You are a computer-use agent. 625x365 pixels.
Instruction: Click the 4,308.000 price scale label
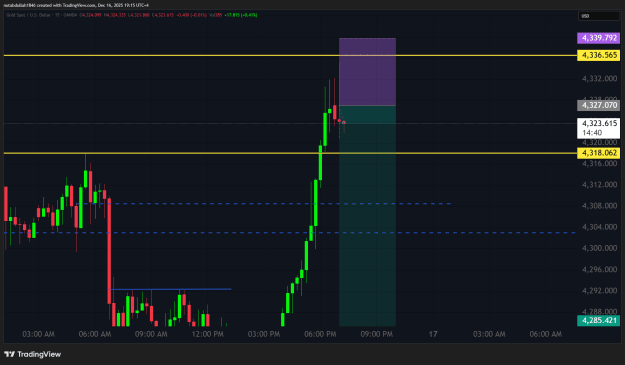[599, 206]
